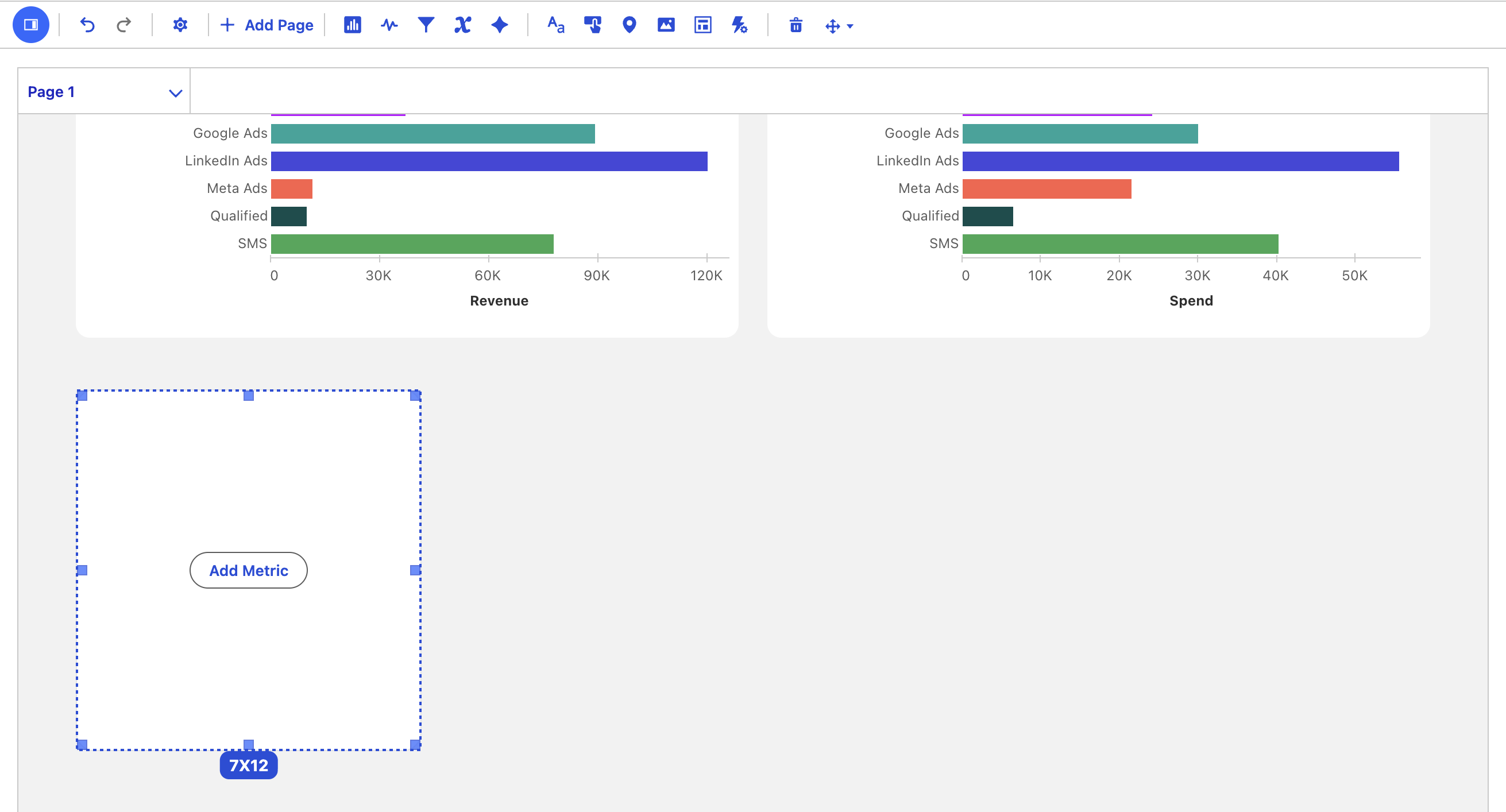This screenshot has height=812, width=1506.
Task: Click the Qualified spend bar
Action: 987,216
